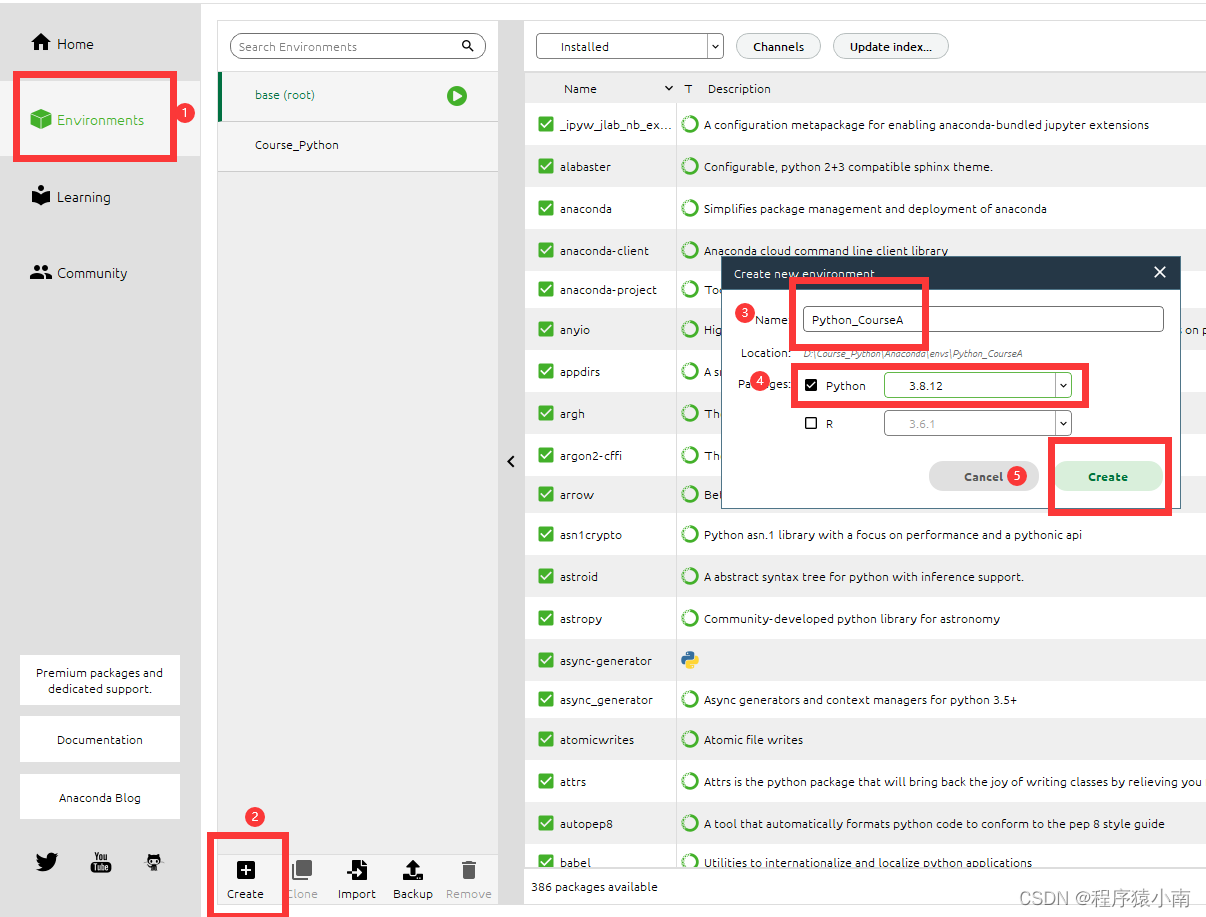The image size is (1206, 917).
Task: Click the status circle icon for asn1crypto
Action: point(690,535)
